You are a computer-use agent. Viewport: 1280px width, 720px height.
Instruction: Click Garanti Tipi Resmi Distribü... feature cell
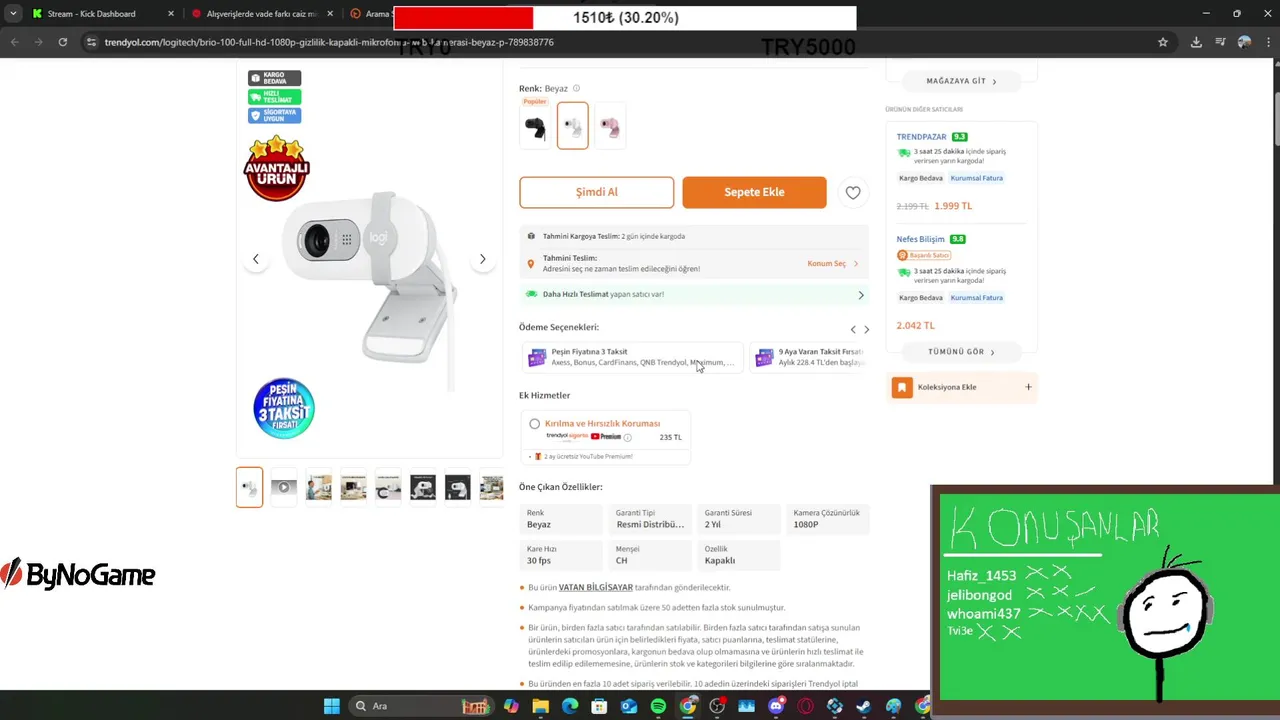coord(650,519)
